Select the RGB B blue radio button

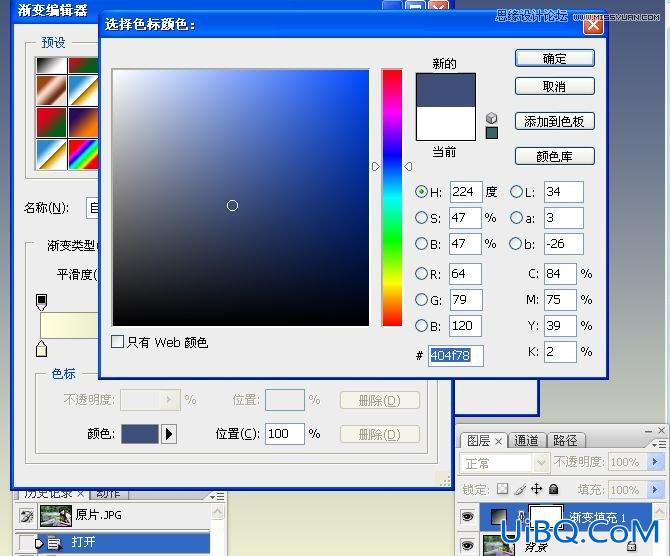pos(421,326)
